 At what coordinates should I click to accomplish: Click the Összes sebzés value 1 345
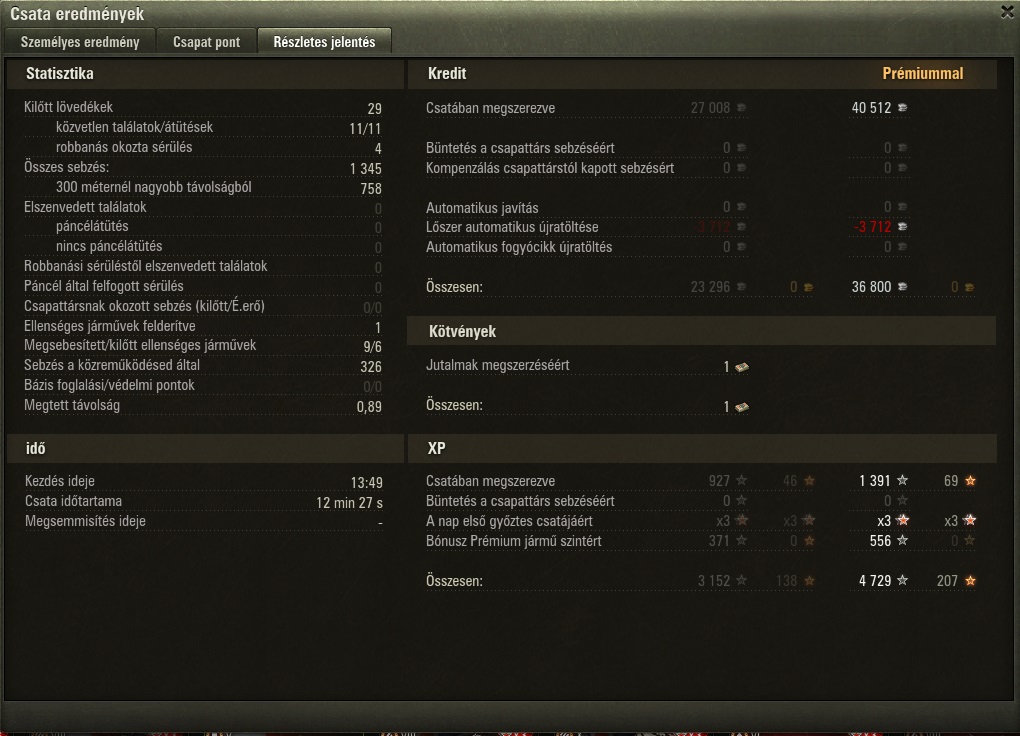click(366, 169)
